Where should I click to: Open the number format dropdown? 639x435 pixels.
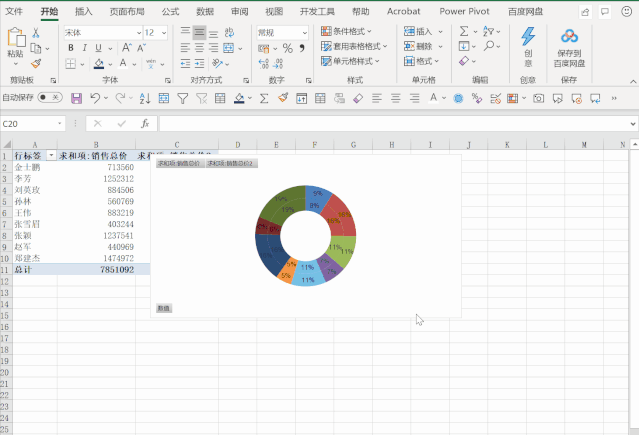(304, 33)
